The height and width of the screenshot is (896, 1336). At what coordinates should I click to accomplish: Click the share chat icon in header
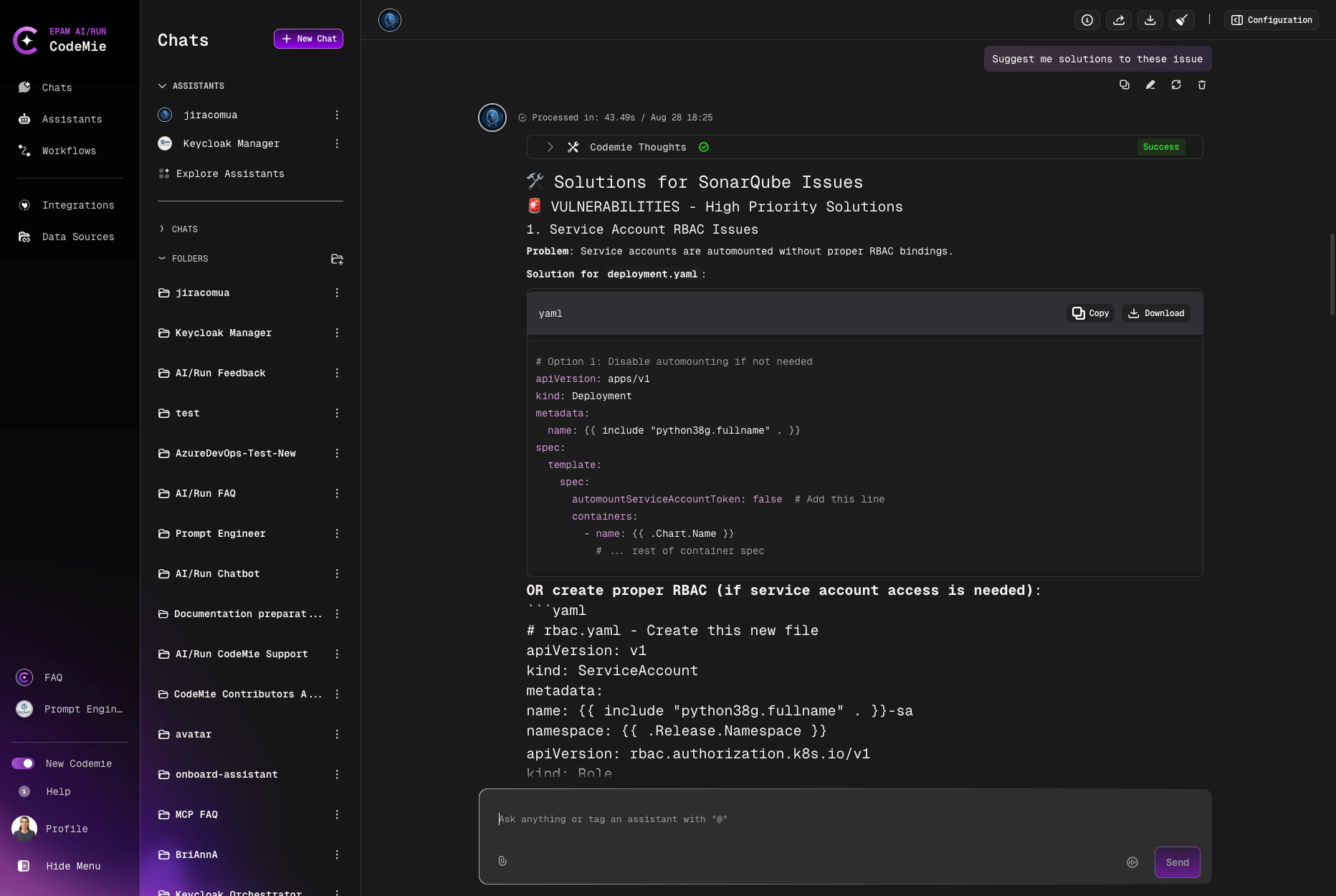point(1119,20)
